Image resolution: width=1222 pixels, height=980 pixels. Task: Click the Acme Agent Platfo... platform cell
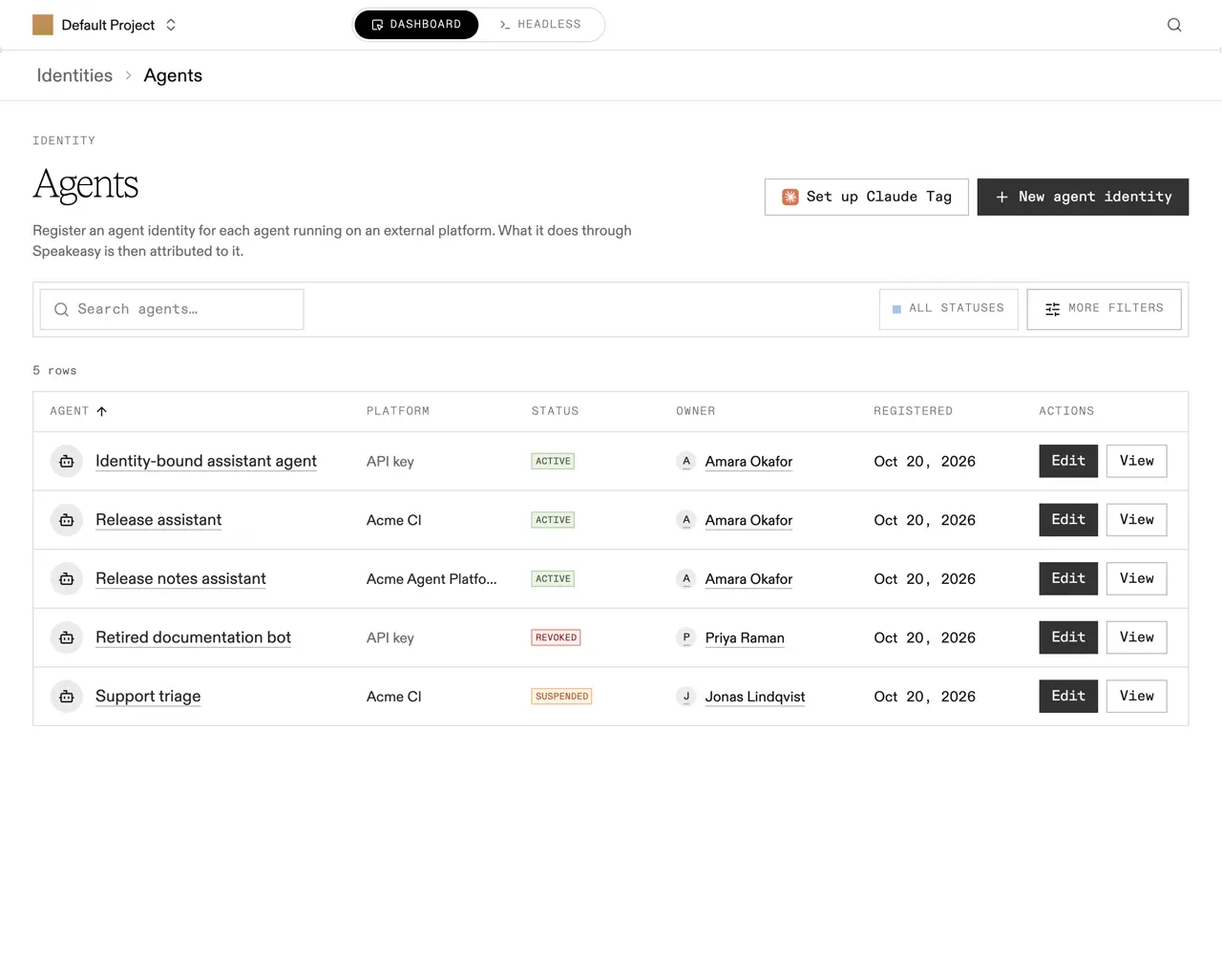(x=432, y=579)
